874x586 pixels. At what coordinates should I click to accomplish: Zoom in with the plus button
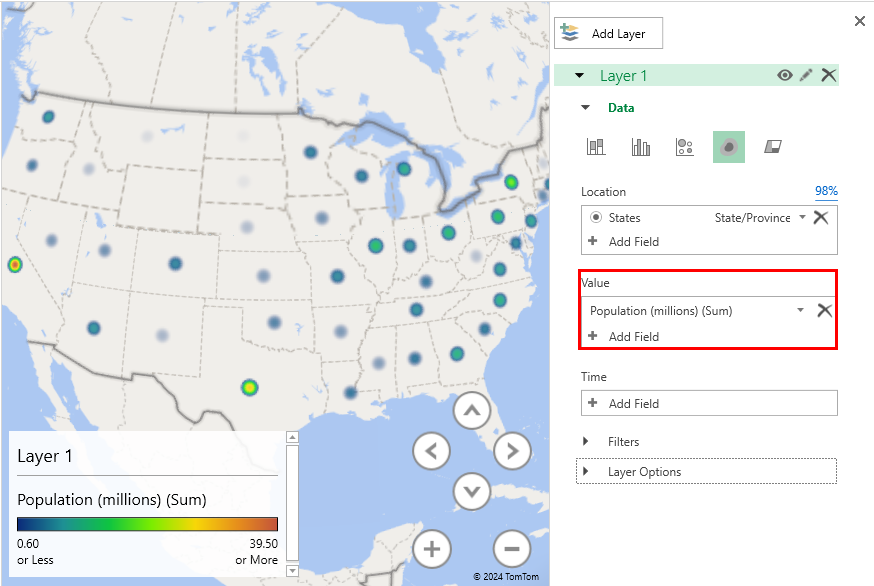(431, 549)
